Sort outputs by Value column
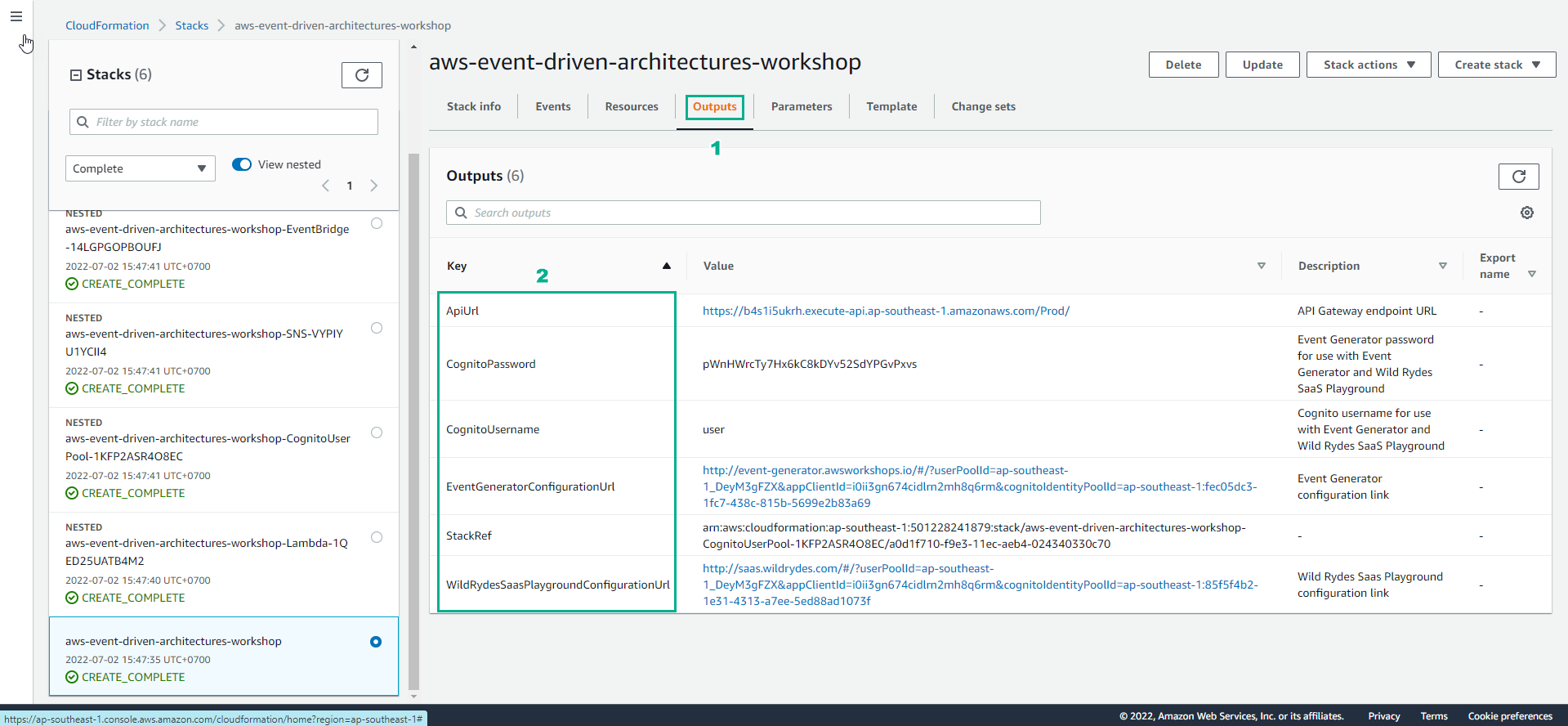The height and width of the screenshot is (726, 1568). coord(1262,266)
